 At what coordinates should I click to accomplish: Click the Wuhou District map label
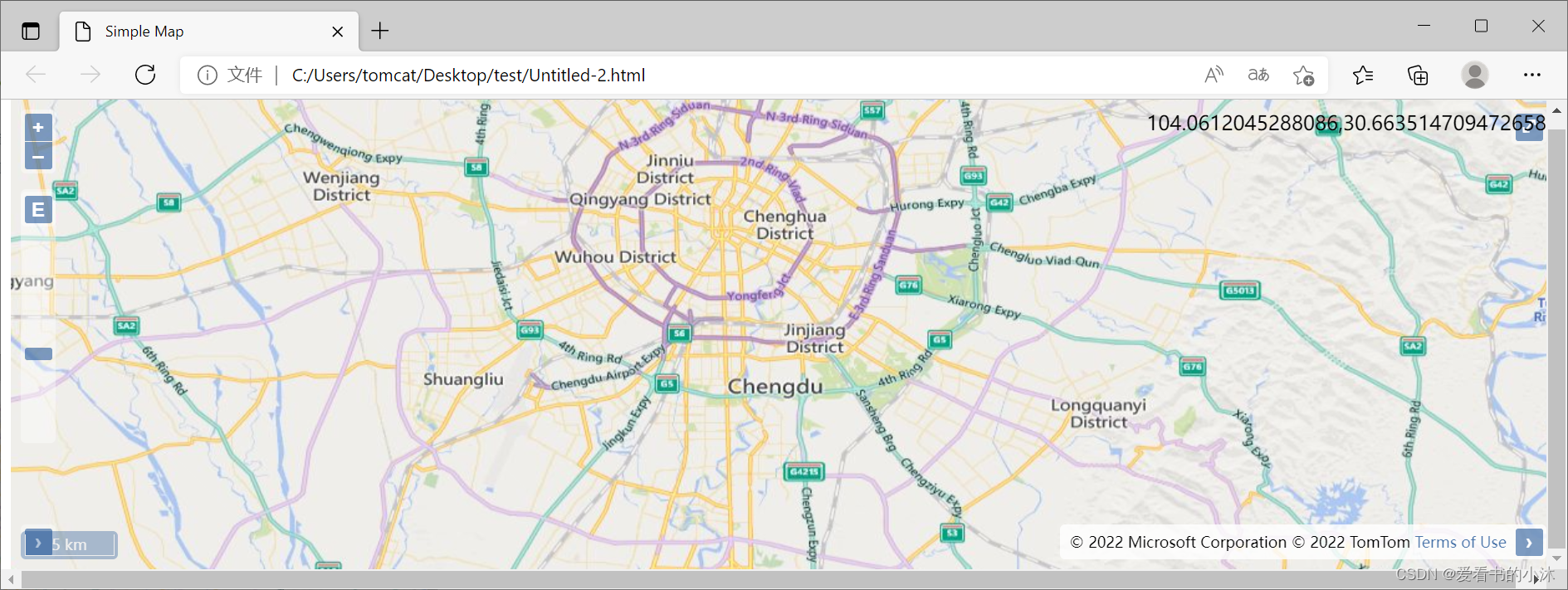coord(616,257)
